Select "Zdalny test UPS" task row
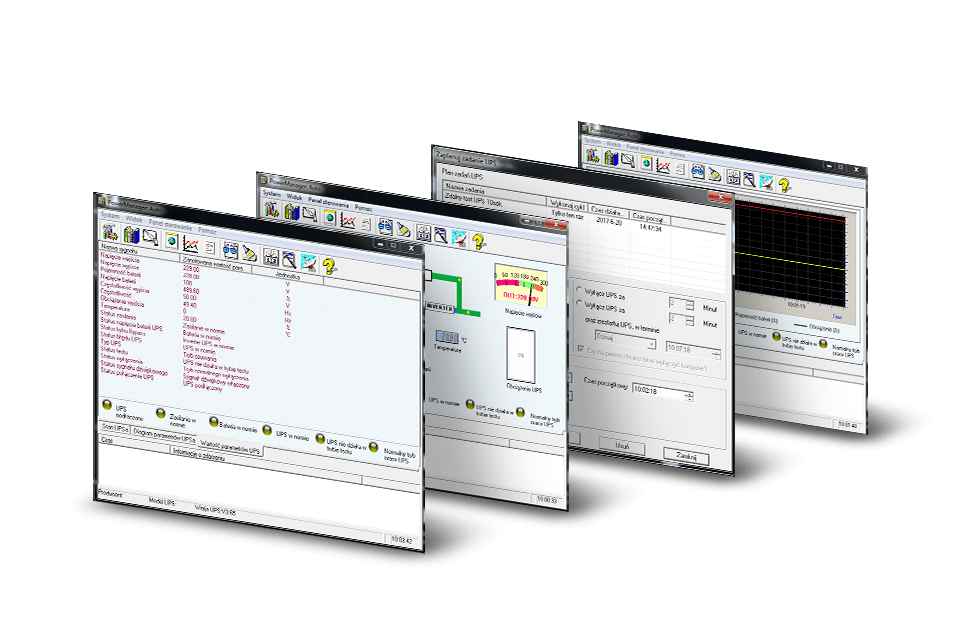960x640 pixels. 470,203
